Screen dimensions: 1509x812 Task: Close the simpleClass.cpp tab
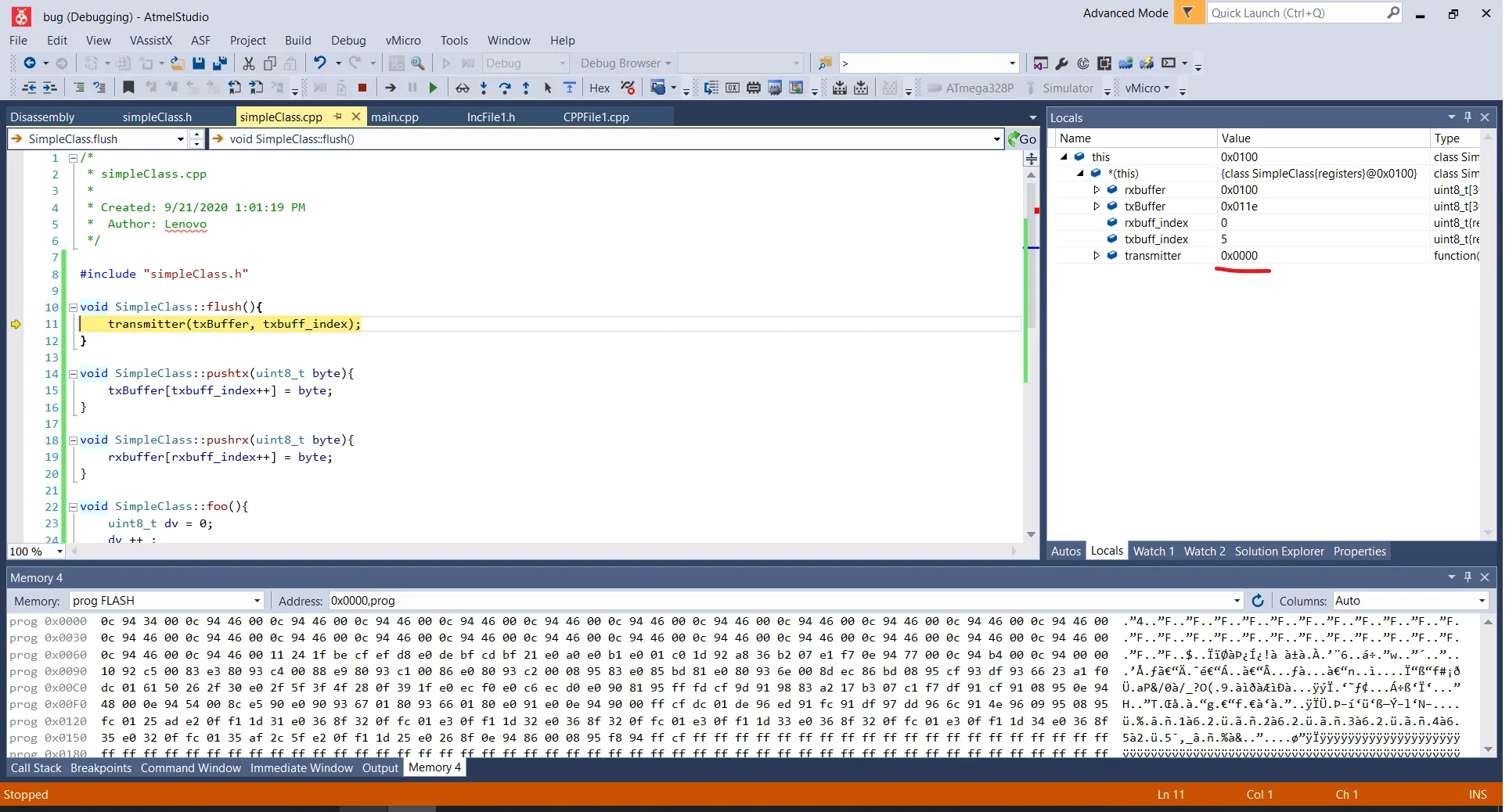point(355,116)
